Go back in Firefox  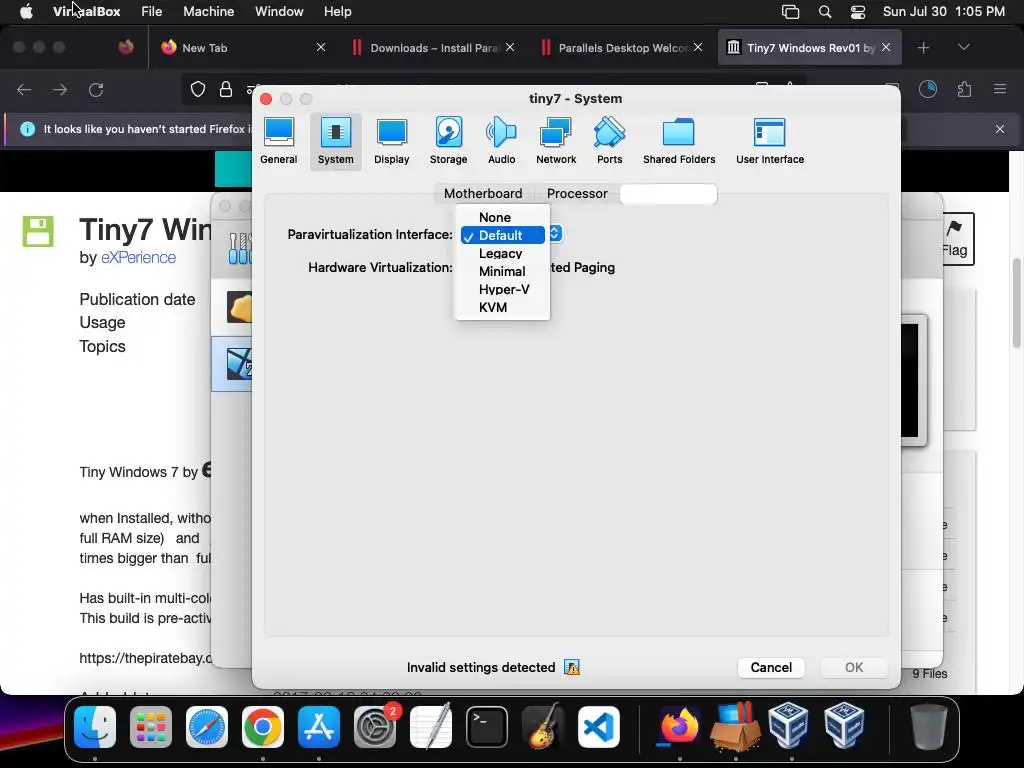tap(24, 89)
